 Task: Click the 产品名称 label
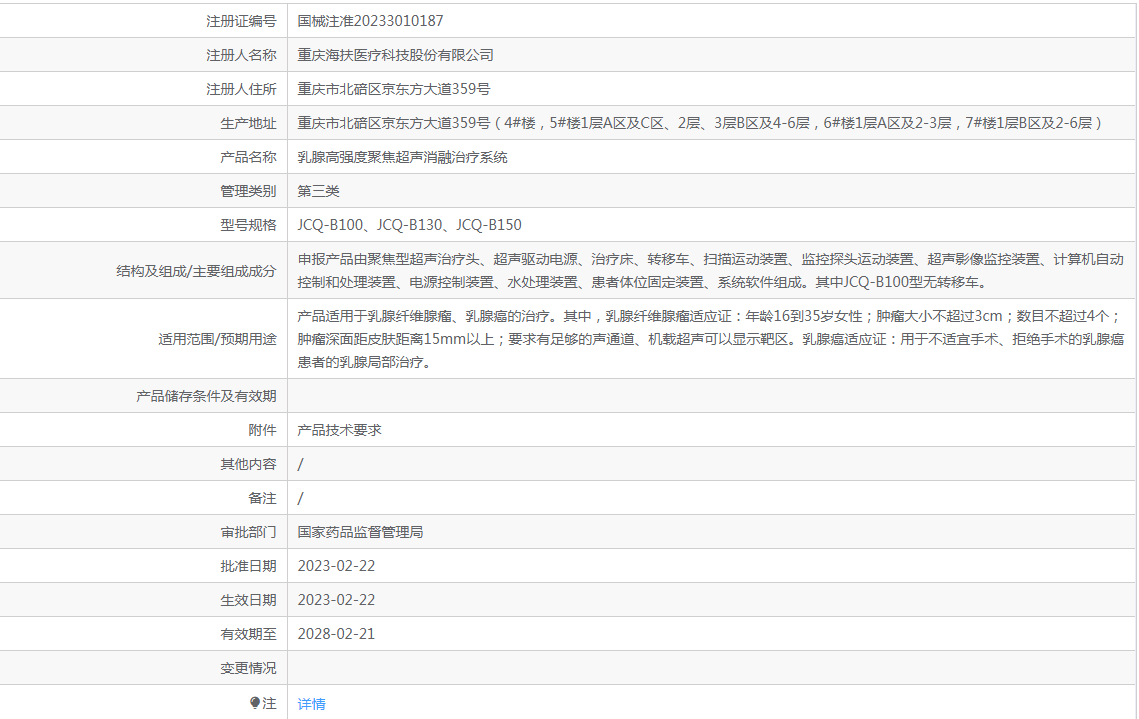pyautogui.click(x=248, y=158)
